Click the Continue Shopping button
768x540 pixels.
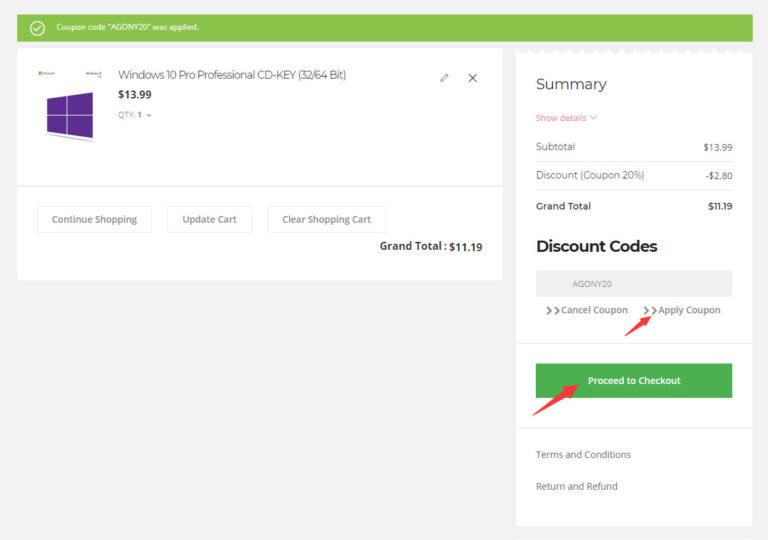point(95,220)
